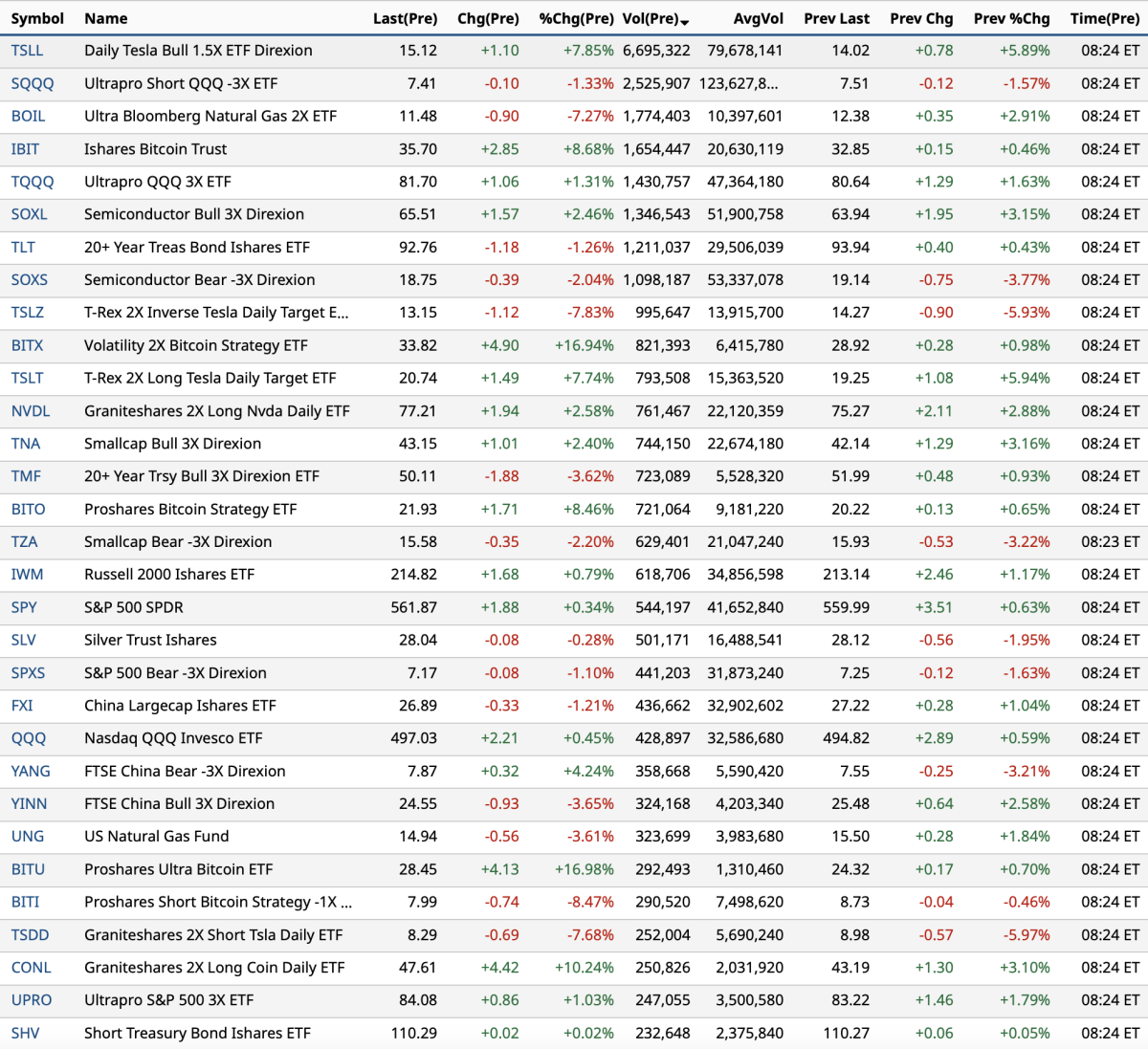The image size is (1148, 1049).
Task: Sort by the Chg(Pre) column header
Action: pyautogui.click(x=488, y=18)
